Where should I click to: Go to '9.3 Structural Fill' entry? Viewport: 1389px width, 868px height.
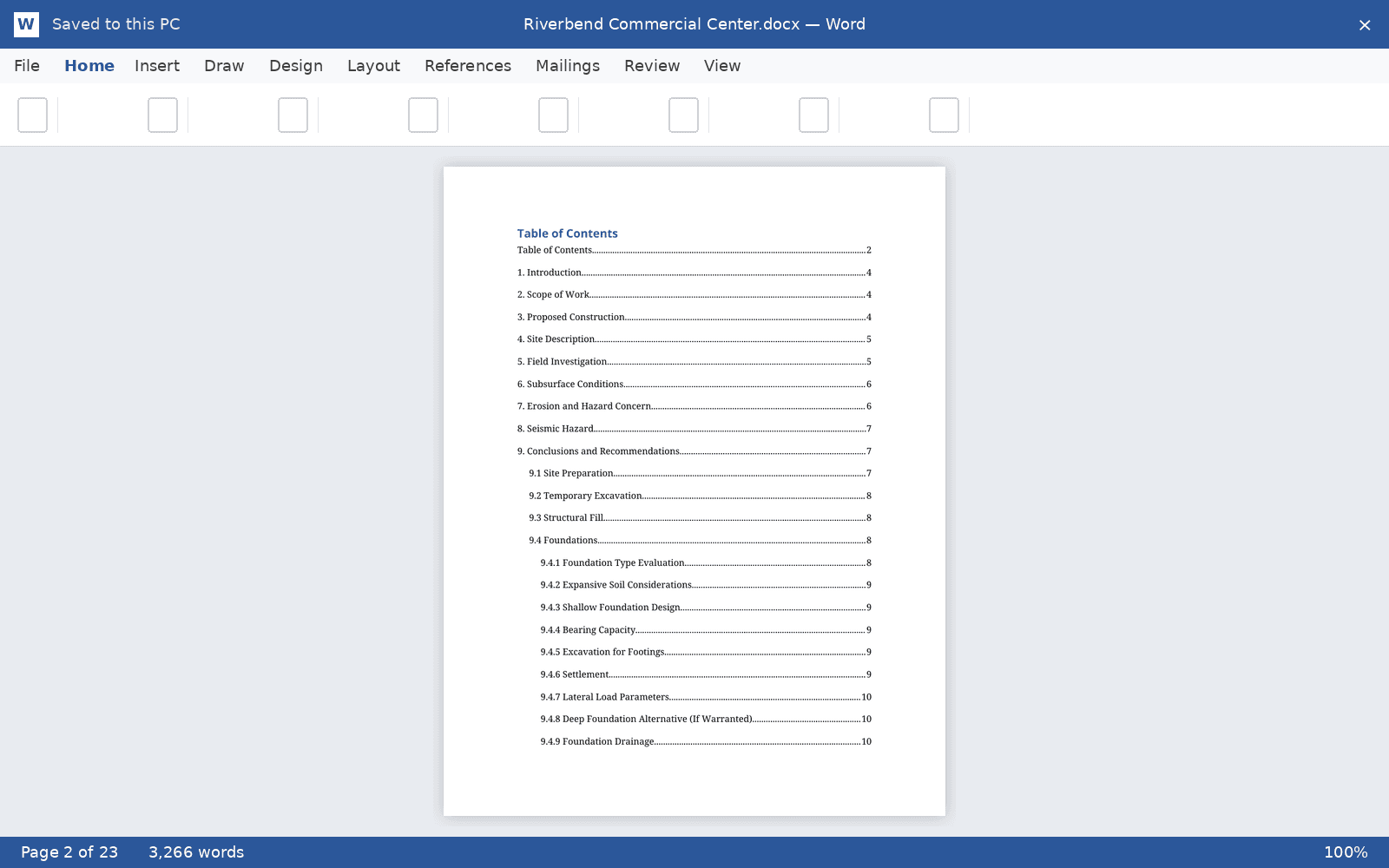tap(700, 518)
